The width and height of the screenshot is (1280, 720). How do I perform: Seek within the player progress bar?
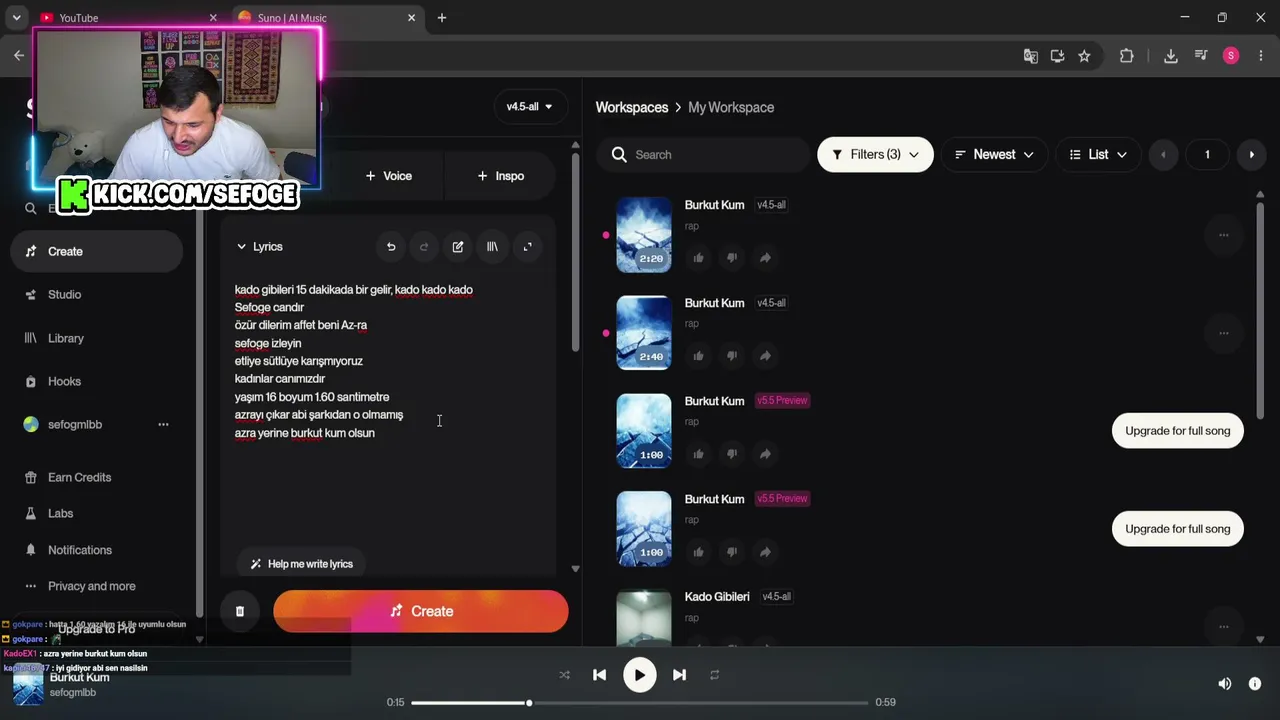(x=640, y=703)
